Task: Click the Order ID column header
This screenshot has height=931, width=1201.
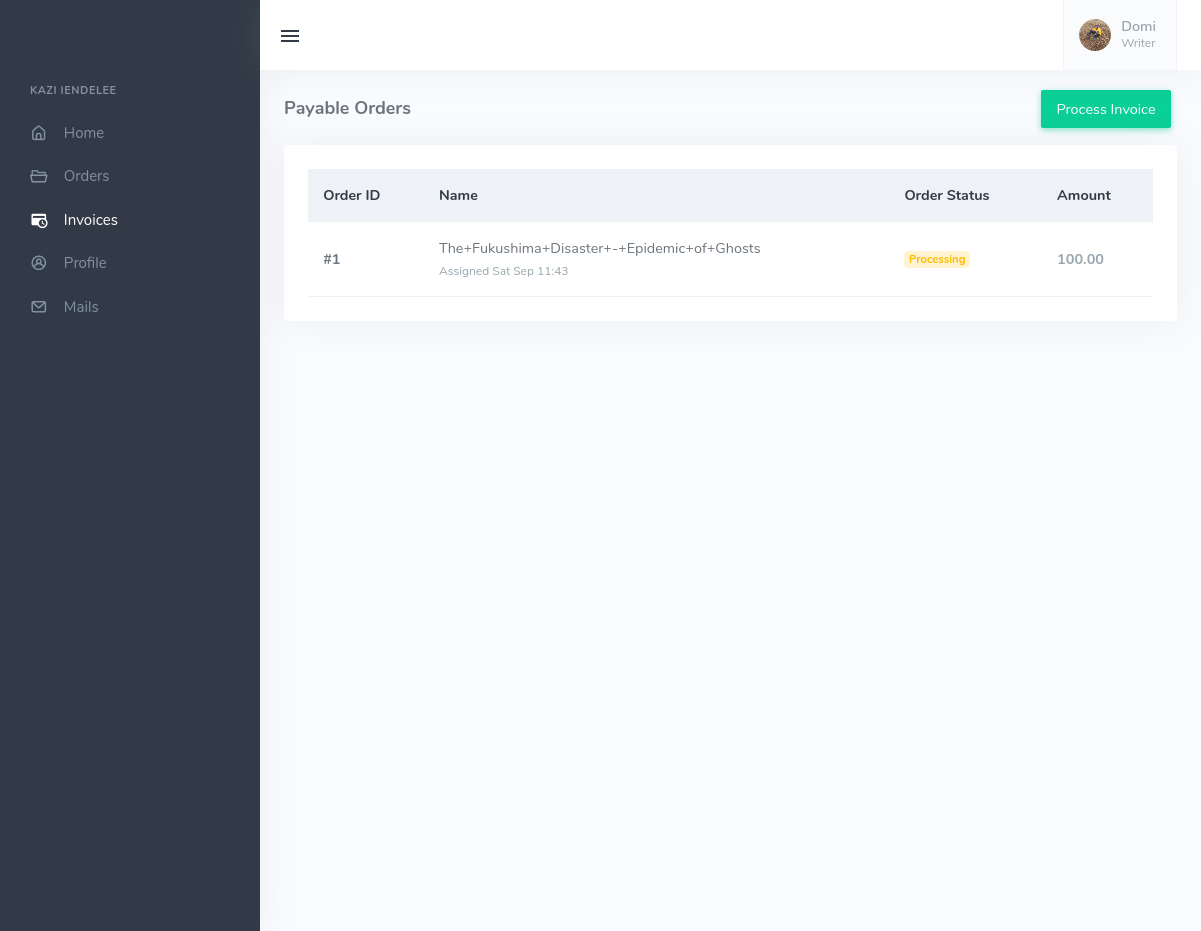Action: tap(351, 195)
